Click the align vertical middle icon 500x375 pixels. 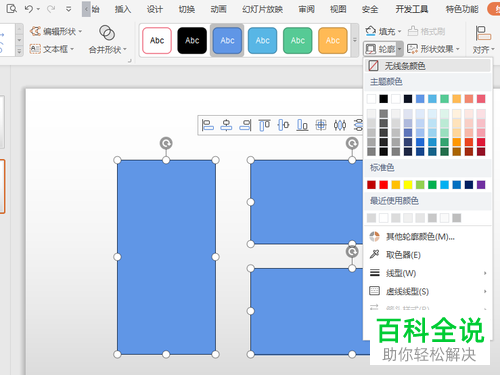click(283, 125)
